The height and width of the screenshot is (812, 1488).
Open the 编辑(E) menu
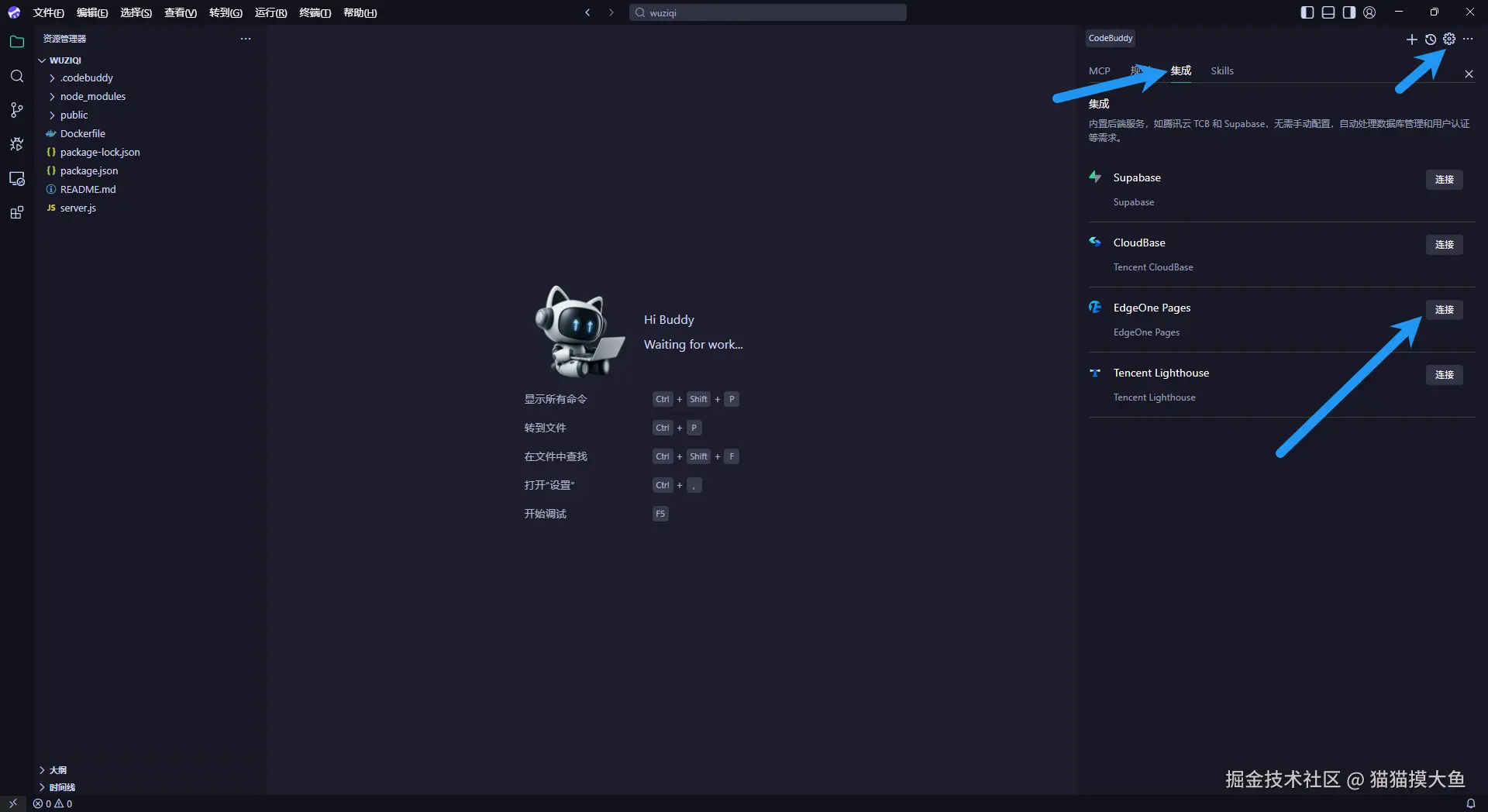pyautogui.click(x=92, y=12)
